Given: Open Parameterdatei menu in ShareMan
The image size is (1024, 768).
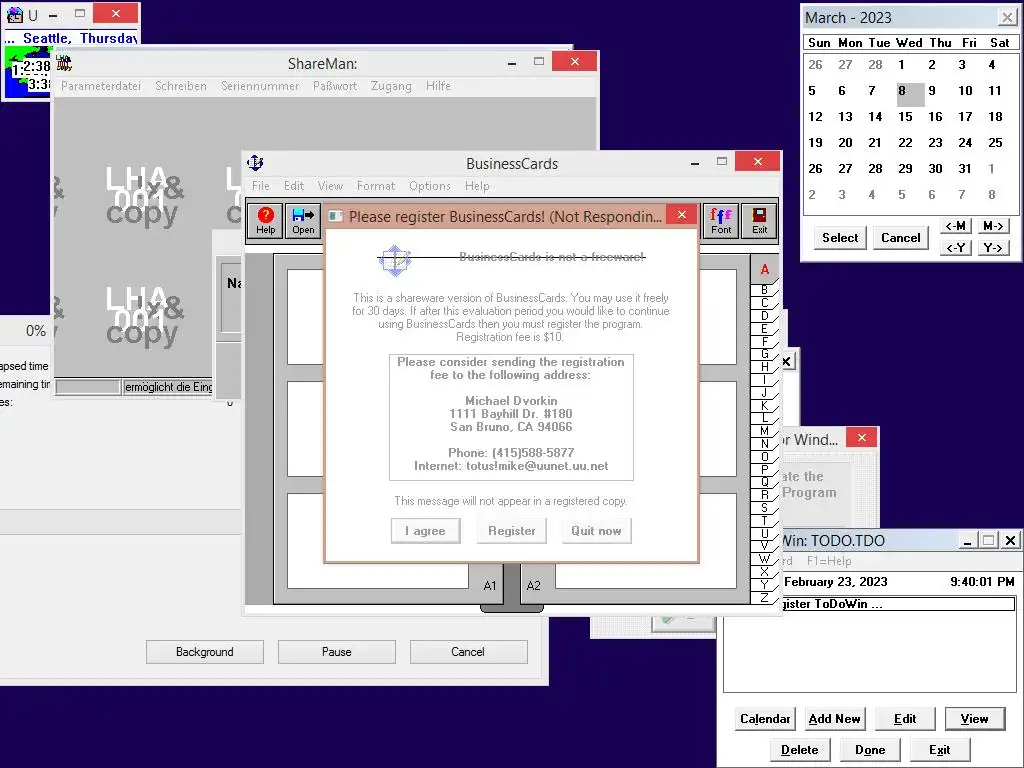Looking at the screenshot, I should pos(101,86).
